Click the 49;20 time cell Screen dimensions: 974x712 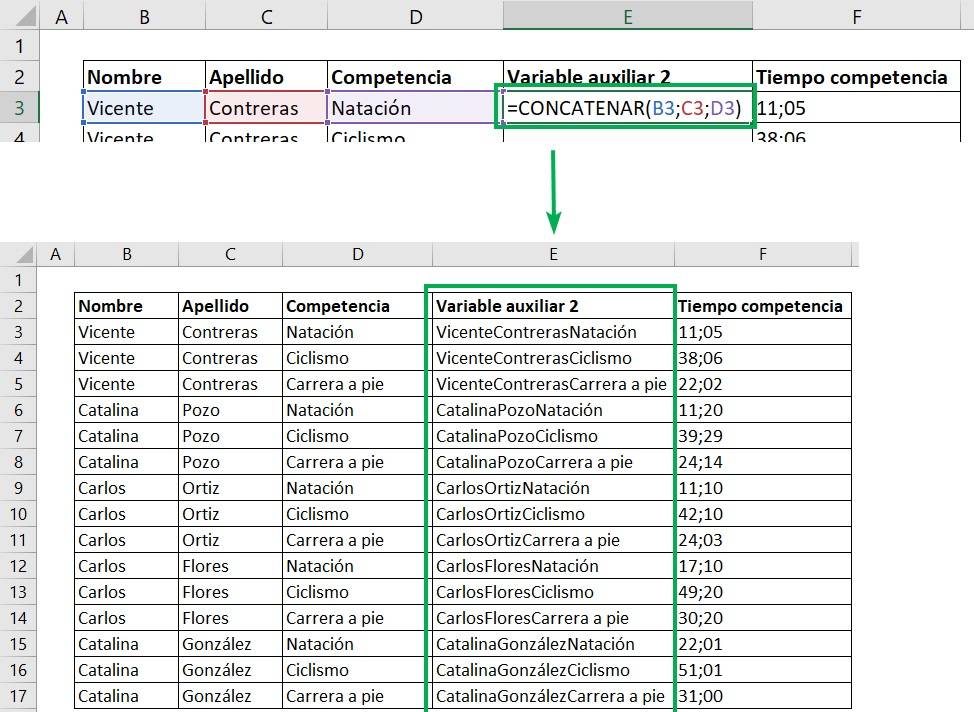(763, 592)
